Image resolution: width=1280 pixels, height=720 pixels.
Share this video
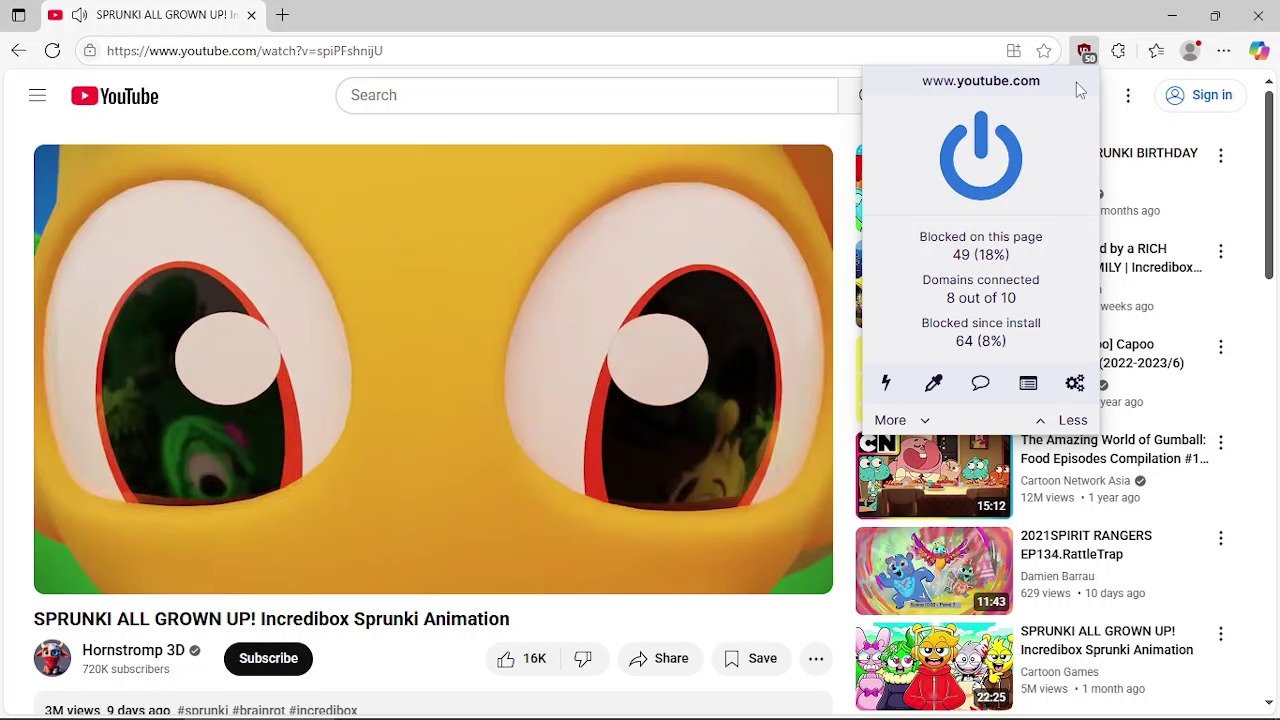pyautogui.click(x=659, y=658)
